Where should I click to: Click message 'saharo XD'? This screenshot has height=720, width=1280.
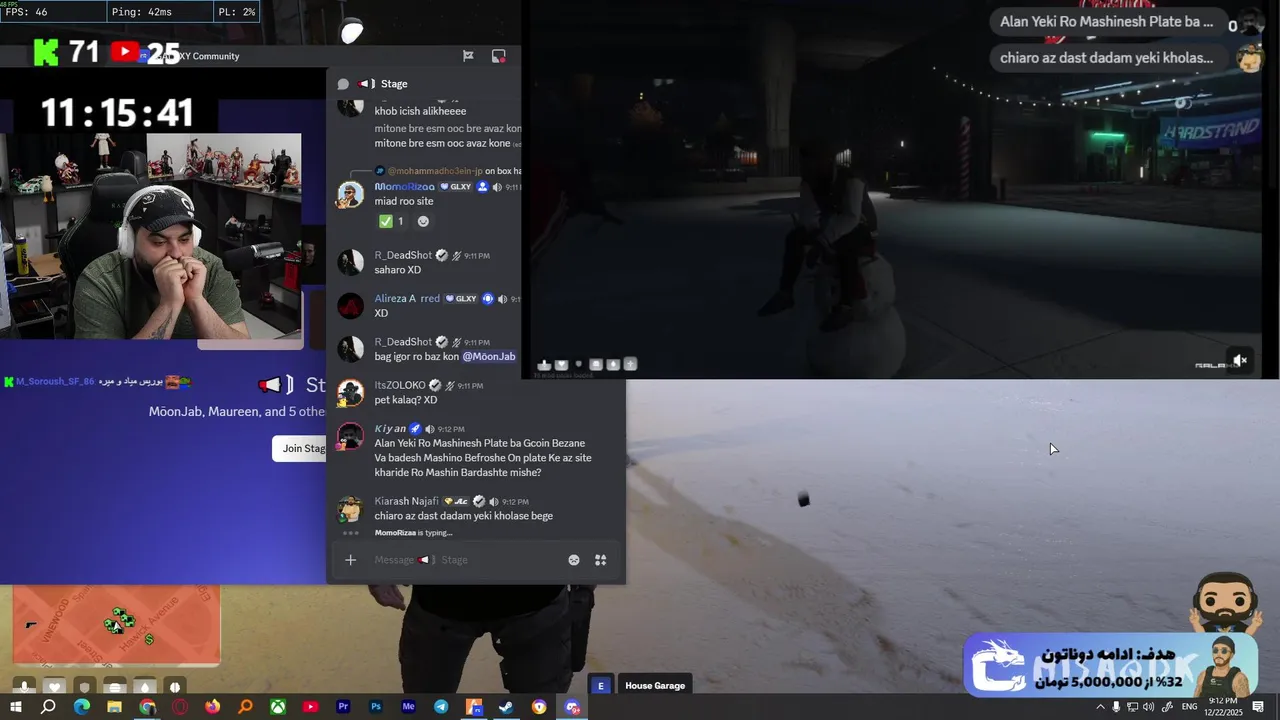[x=398, y=270]
